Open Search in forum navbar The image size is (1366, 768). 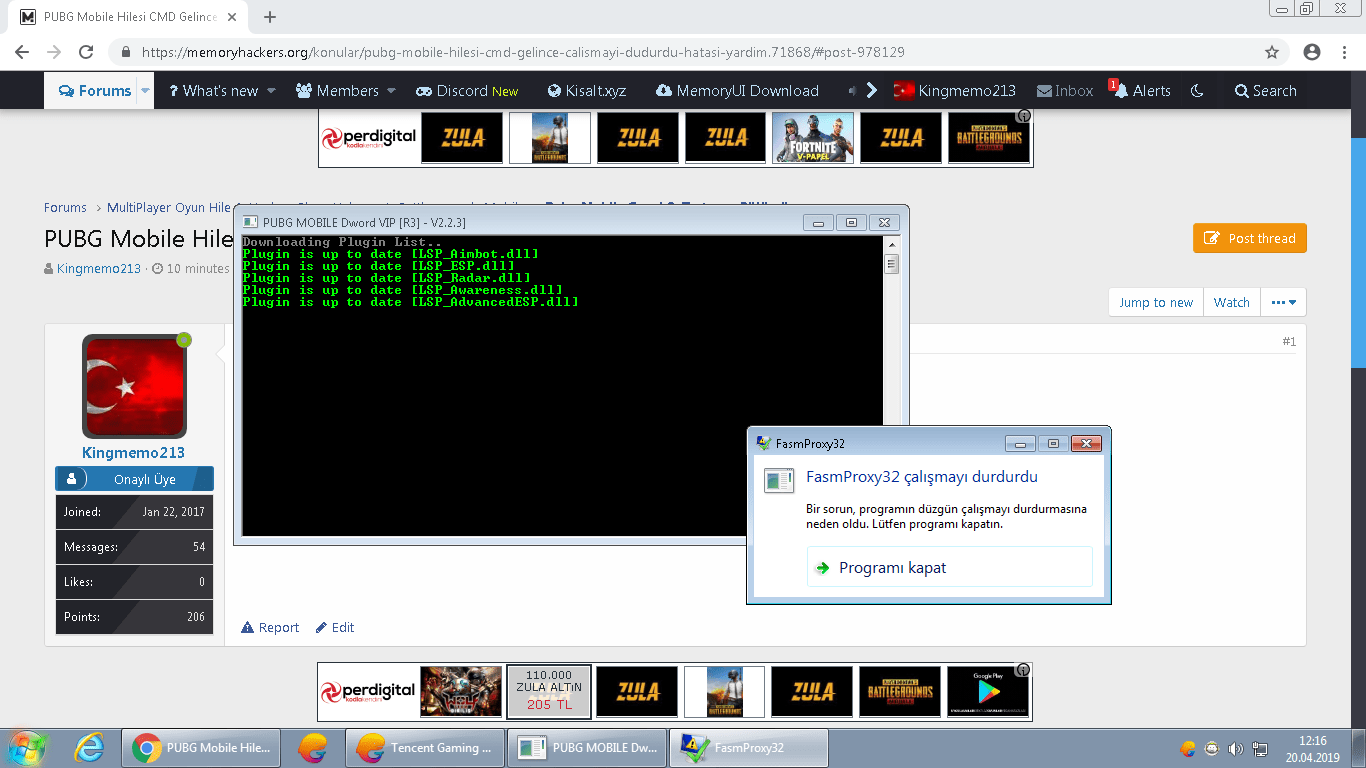pos(1265,91)
